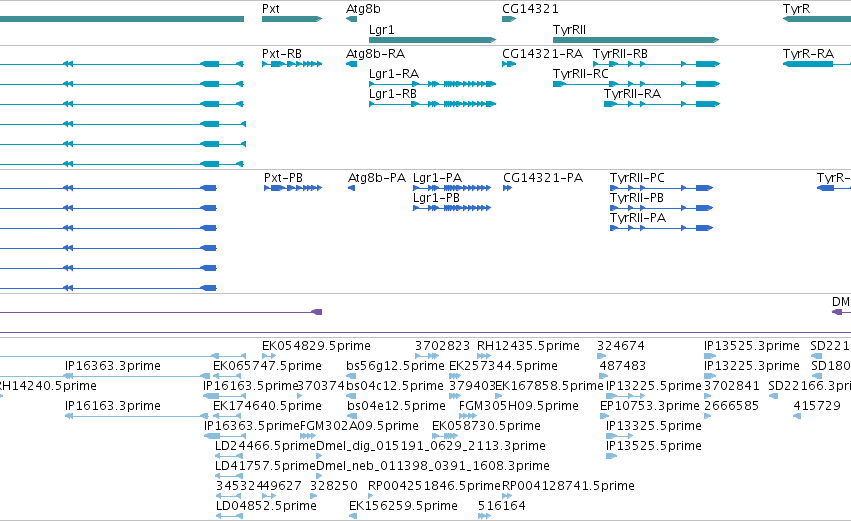Screen dimensions: 851x521
Task: Click EST LD41757.5prime
Action: click(x=265, y=467)
